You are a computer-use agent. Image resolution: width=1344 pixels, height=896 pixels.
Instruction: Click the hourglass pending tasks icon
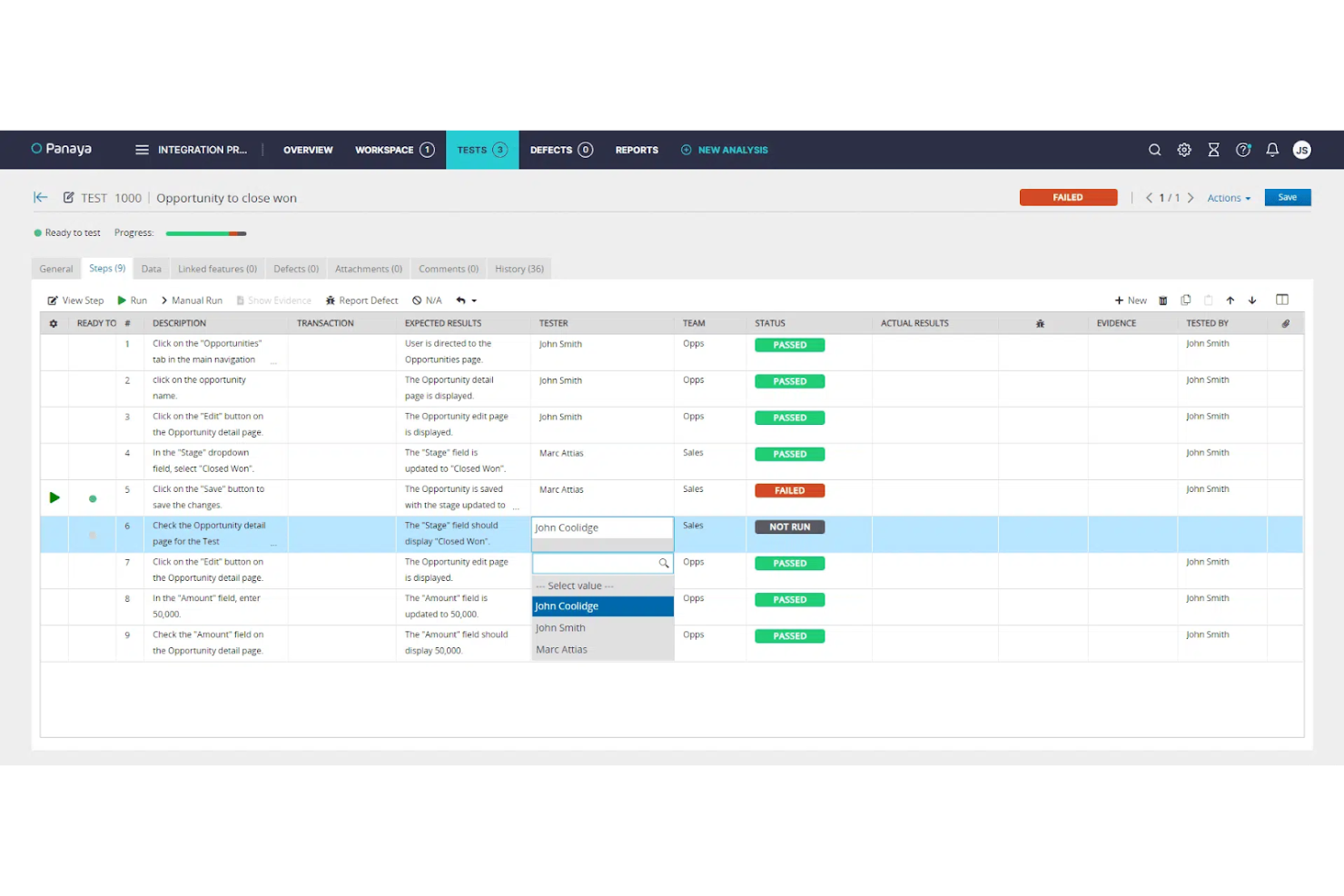coord(1213,150)
